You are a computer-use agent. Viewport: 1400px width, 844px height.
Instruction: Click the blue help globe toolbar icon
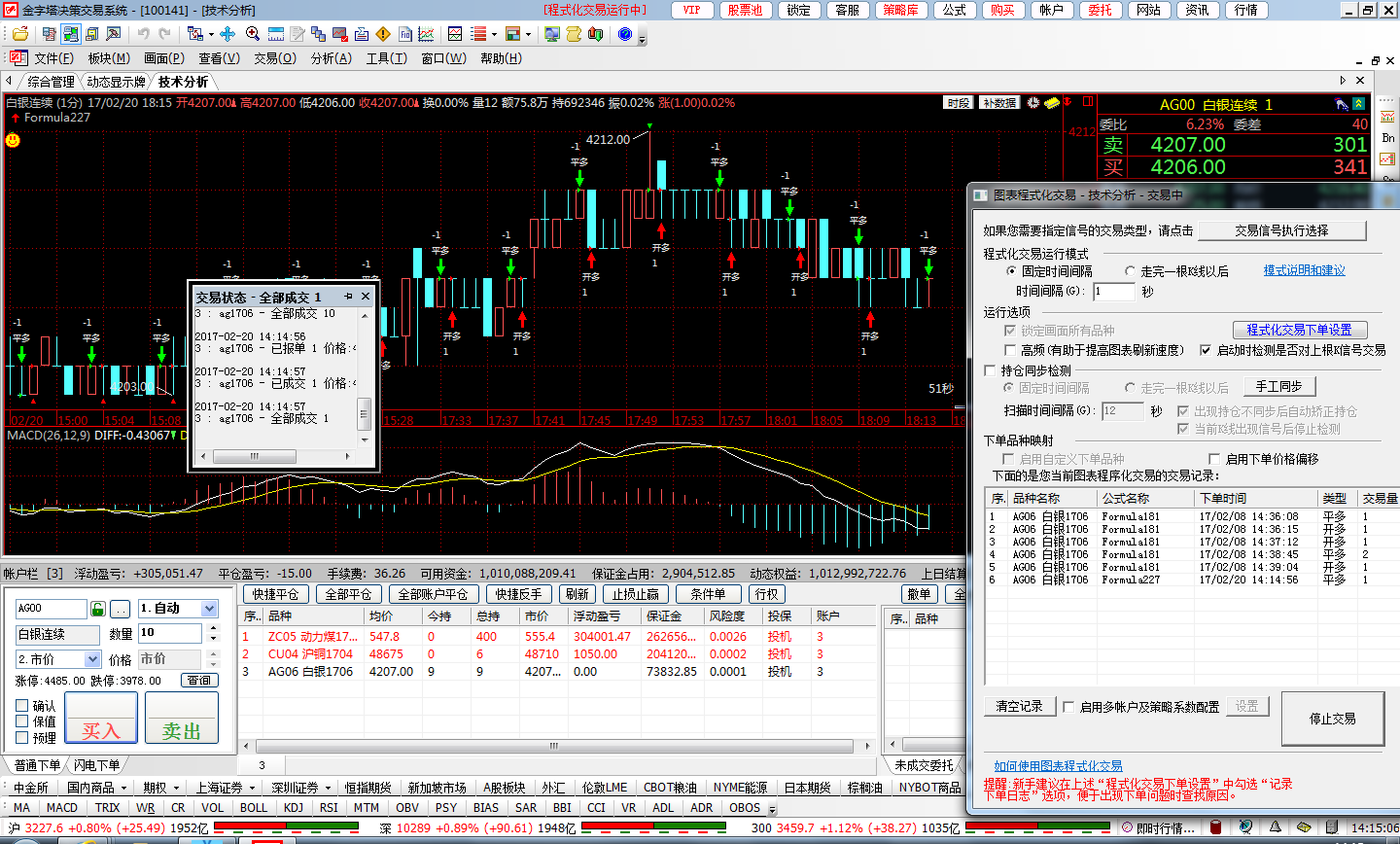(624, 34)
